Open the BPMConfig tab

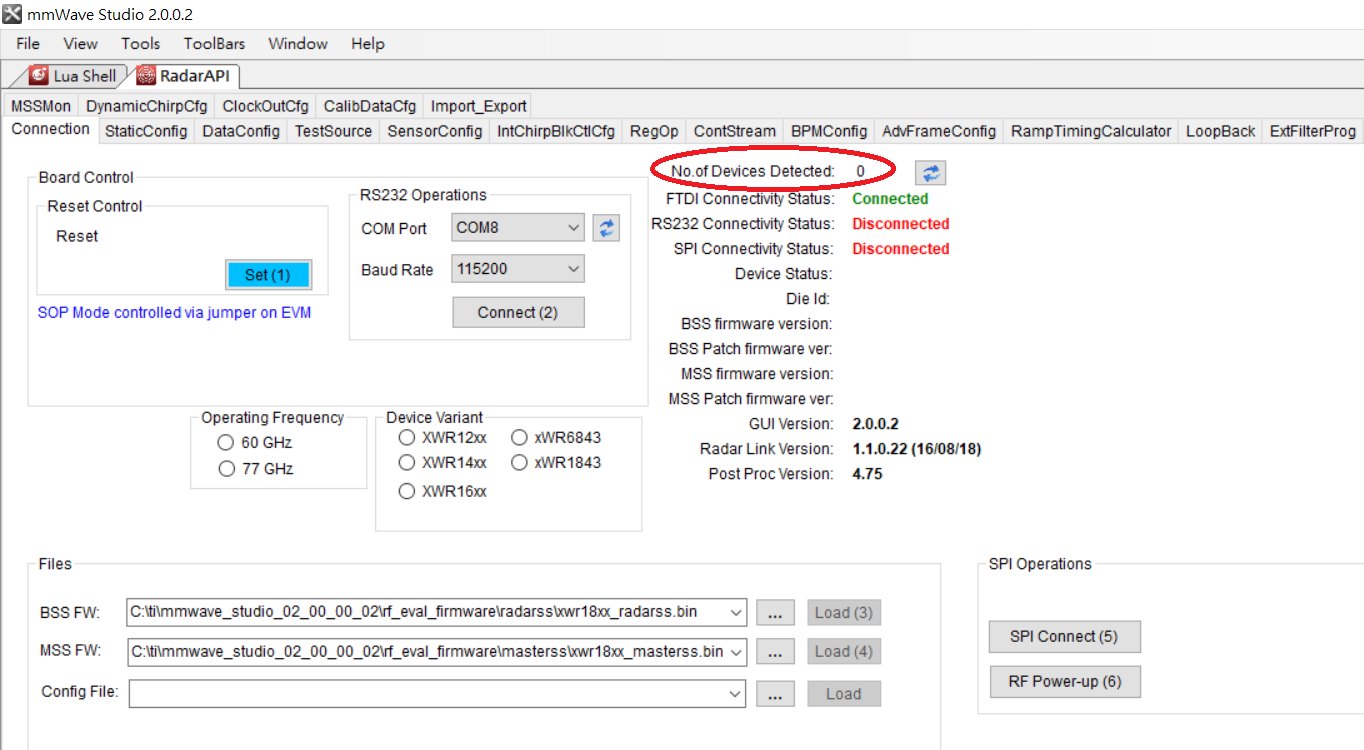coord(829,131)
